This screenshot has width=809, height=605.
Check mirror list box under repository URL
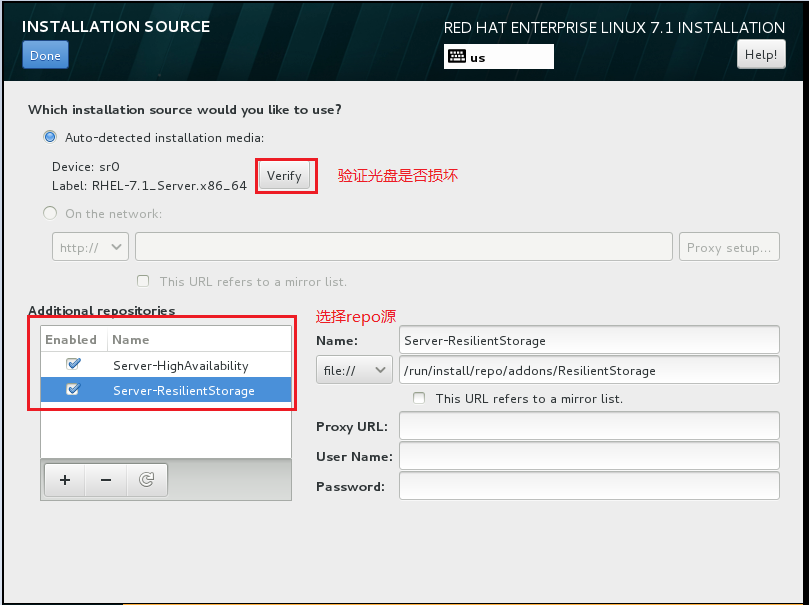point(419,398)
